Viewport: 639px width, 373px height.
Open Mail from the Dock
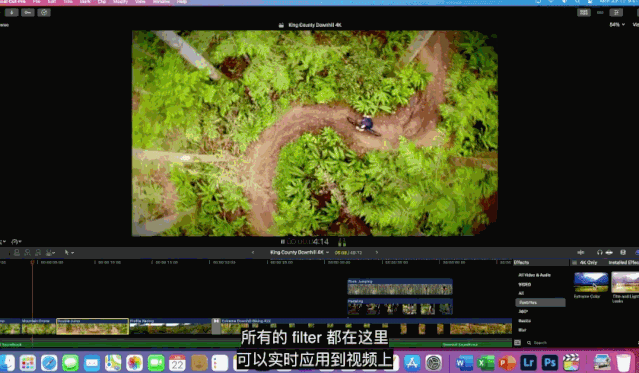(92, 363)
